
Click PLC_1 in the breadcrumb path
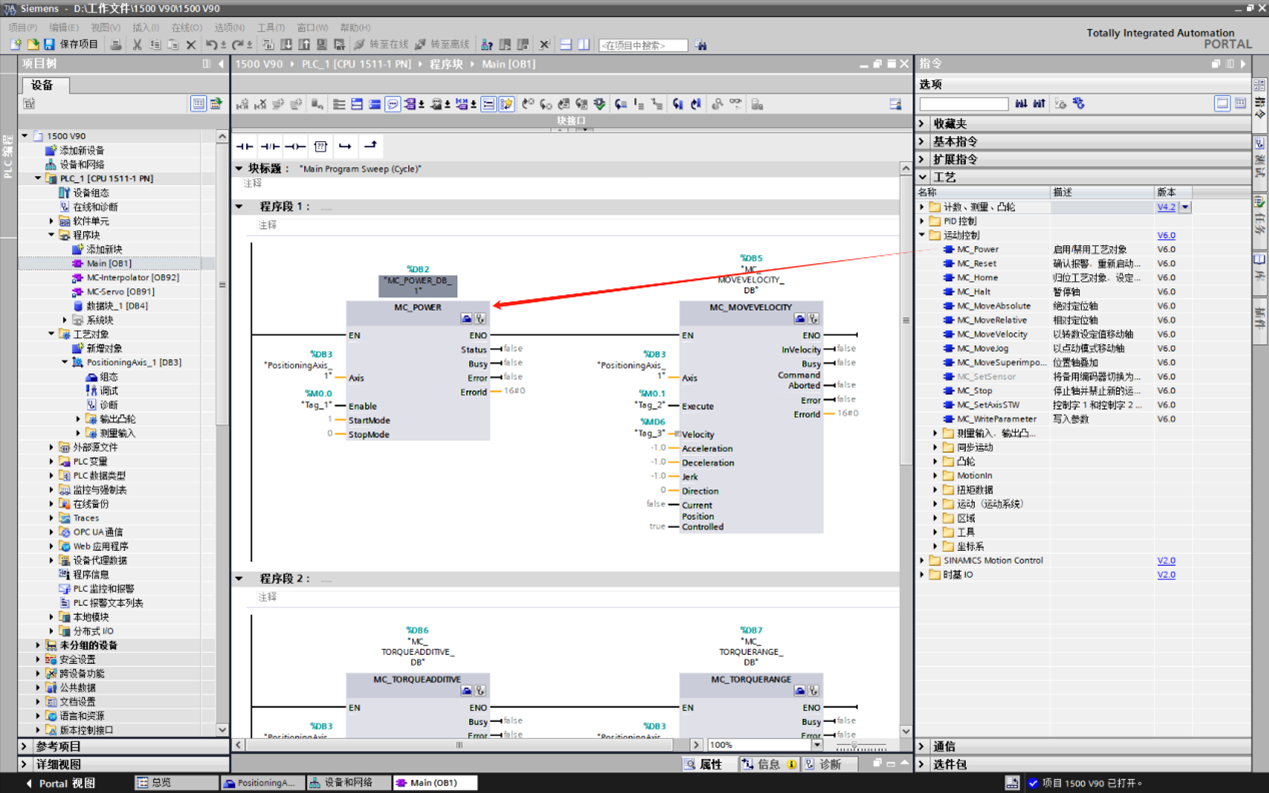pos(356,64)
